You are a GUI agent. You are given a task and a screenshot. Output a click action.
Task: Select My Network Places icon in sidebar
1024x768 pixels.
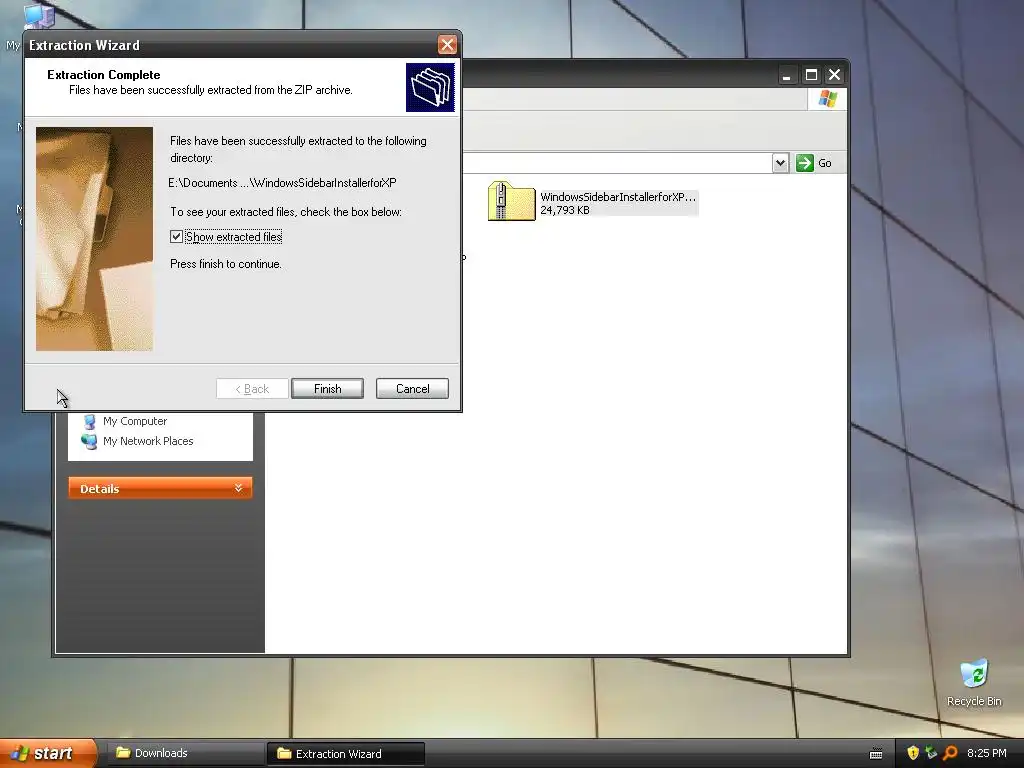(x=89, y=441)
